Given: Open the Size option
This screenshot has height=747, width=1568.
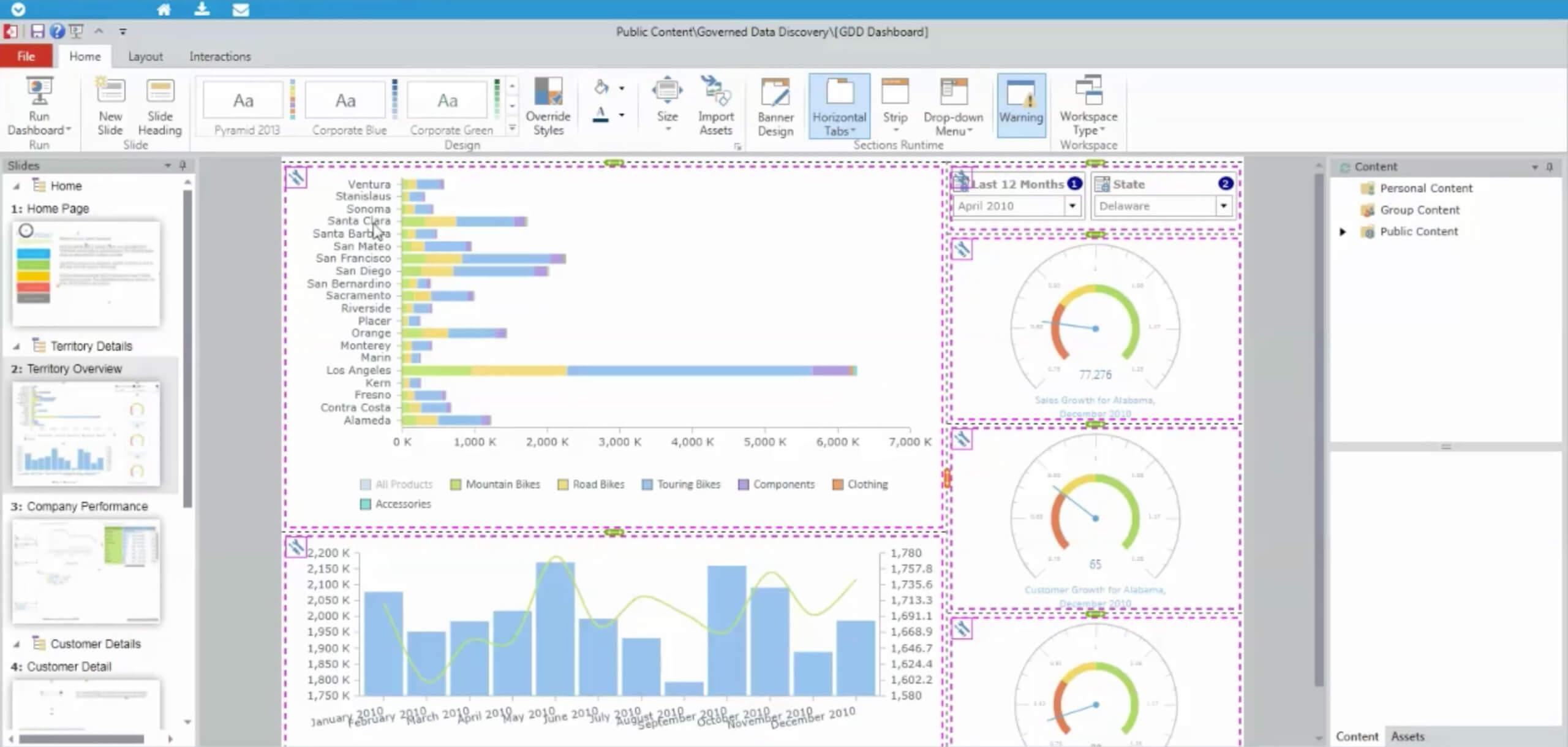Looking at the screenshot, I should [667, 104].
